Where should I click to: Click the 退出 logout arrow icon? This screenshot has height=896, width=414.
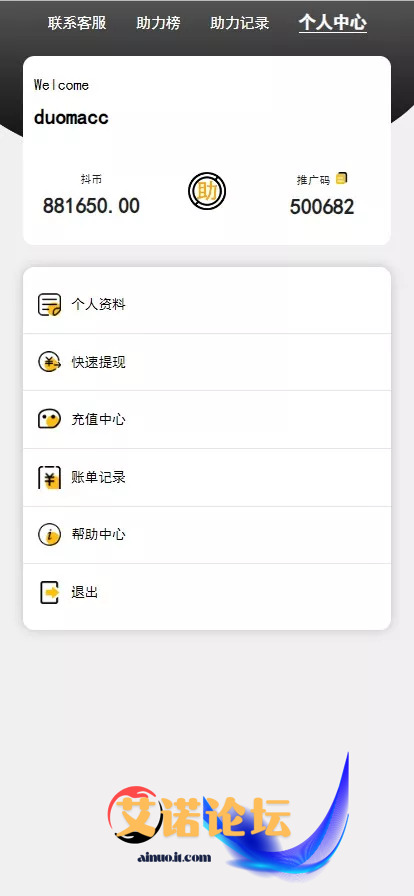tap(50, 592)
